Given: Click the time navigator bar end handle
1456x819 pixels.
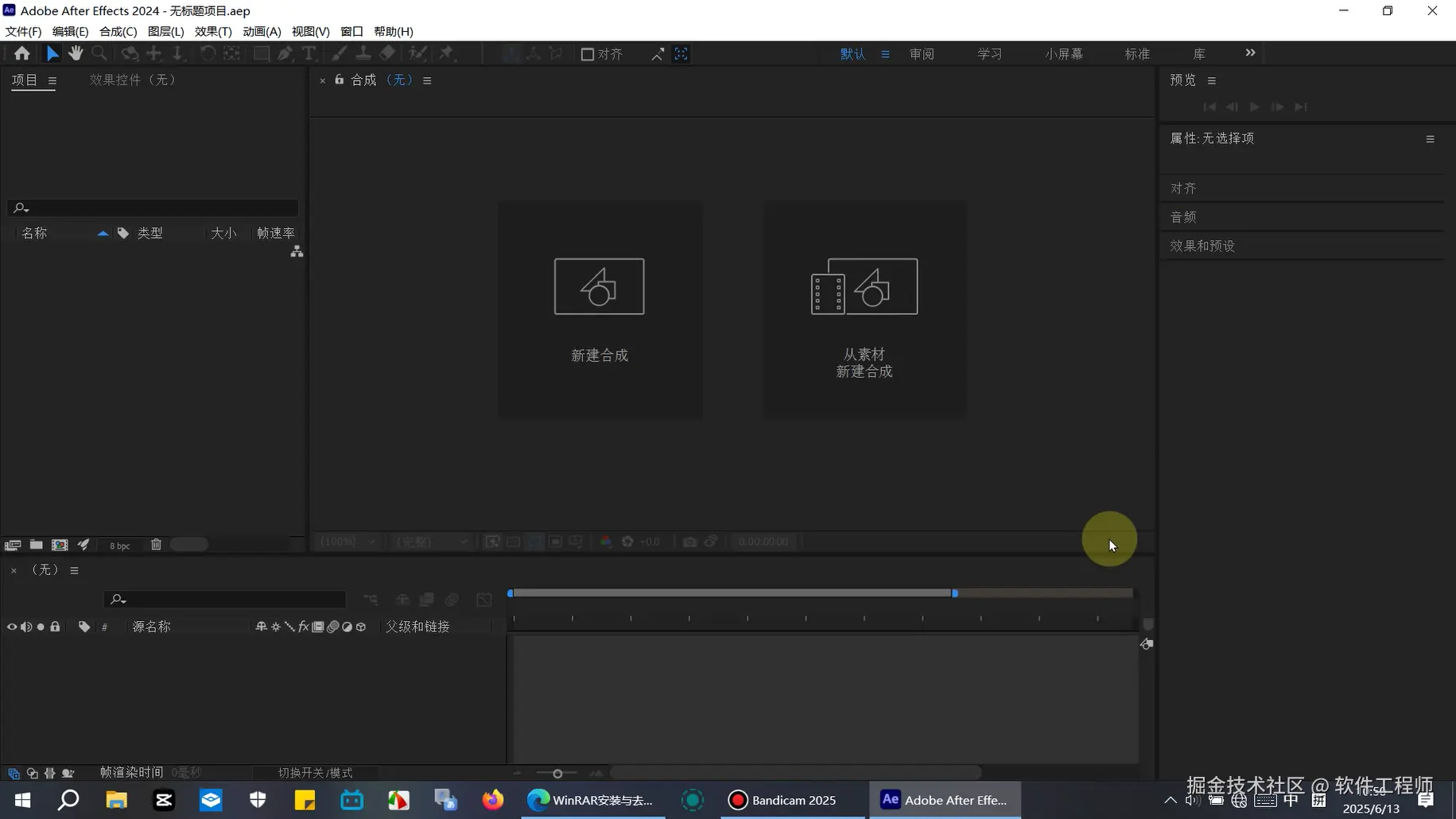Looking at the screenshot, I should coord(955,593).
